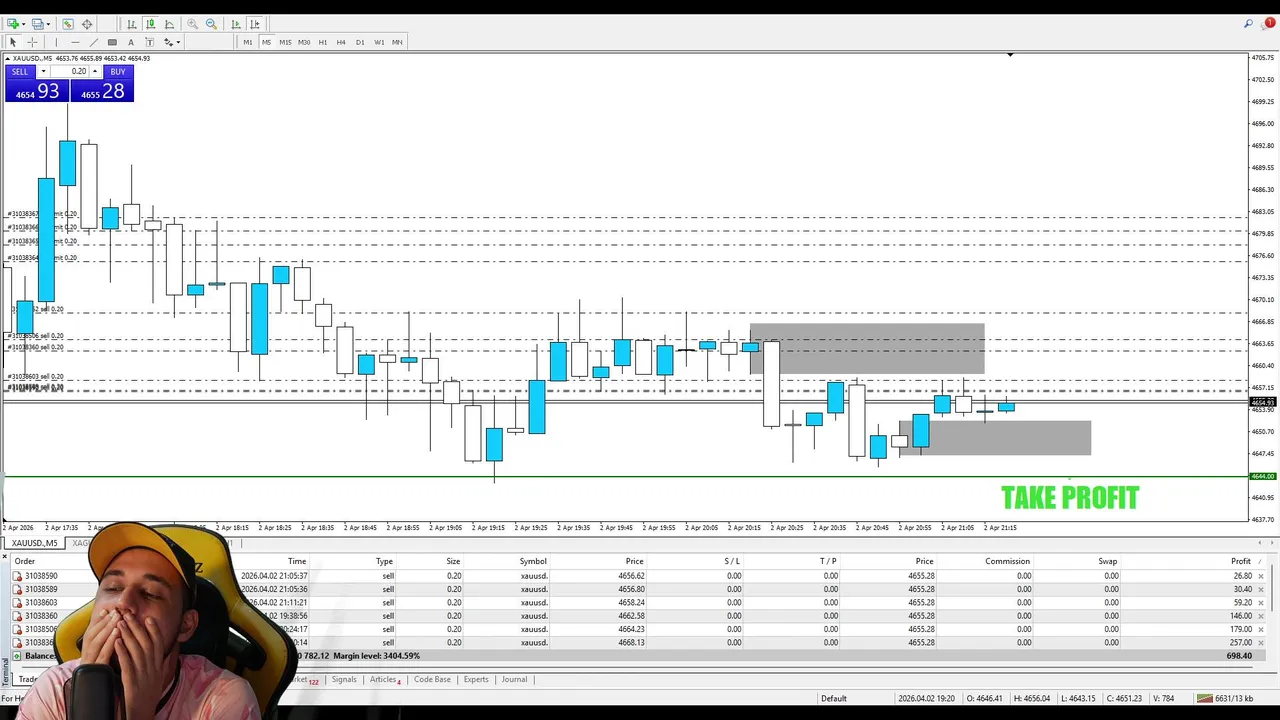Select the text label 'T' tool
The height and width of the screenshot is (720, 1280).
[150, 42]
